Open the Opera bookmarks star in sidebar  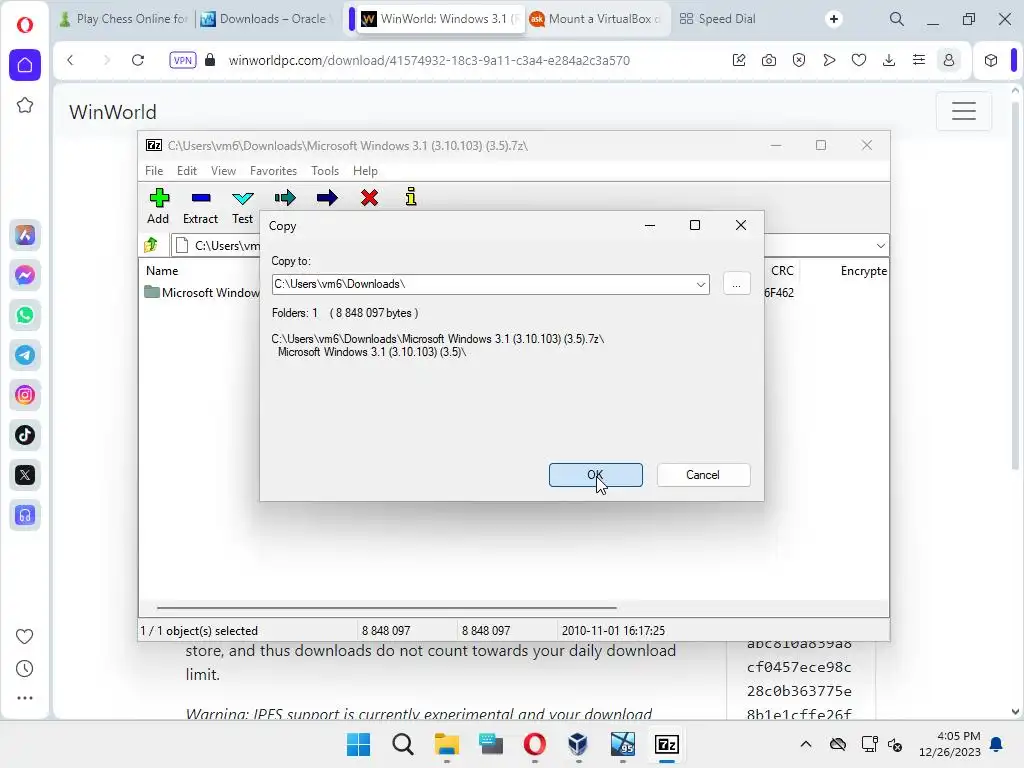point(25,105)
